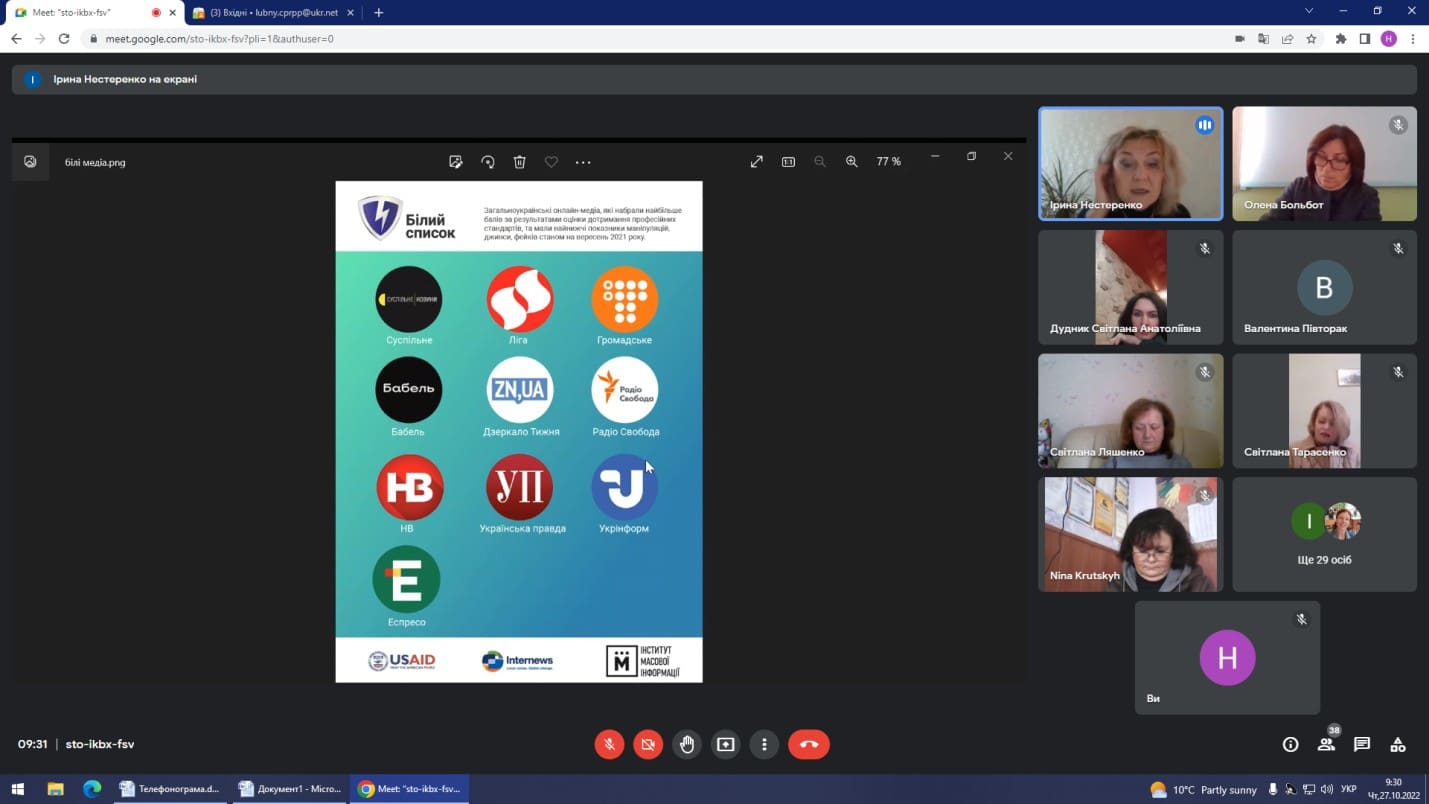Image resolution: width=1429 pixels, height=804 pixels.
Task: Zoom in the image in photo viewer
Action: click(852, 162)
